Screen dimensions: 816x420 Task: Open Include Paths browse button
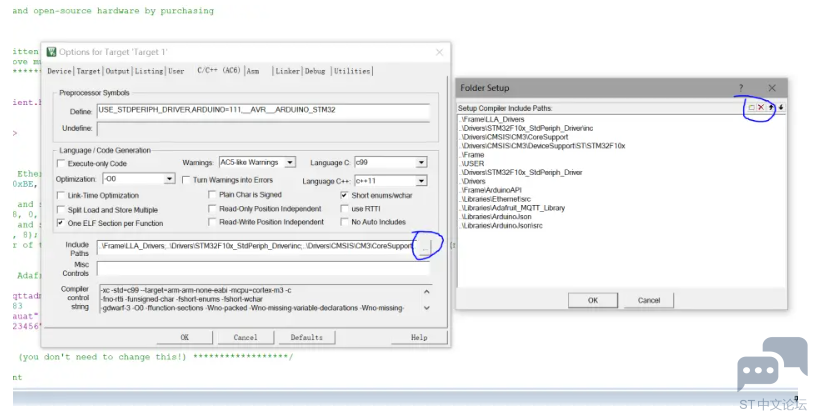point(426,245)
